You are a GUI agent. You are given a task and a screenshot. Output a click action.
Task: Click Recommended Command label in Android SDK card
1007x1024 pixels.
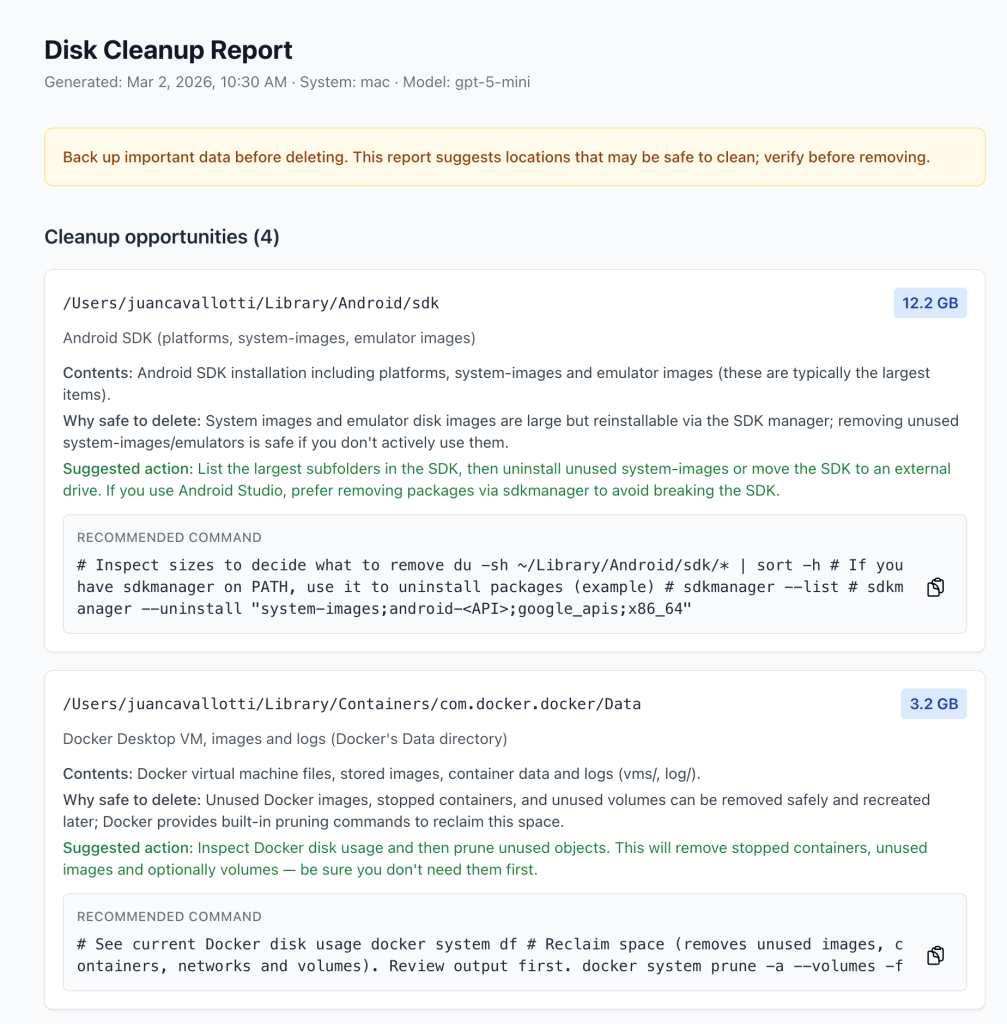pyautogui.click(x=169, y=537)
